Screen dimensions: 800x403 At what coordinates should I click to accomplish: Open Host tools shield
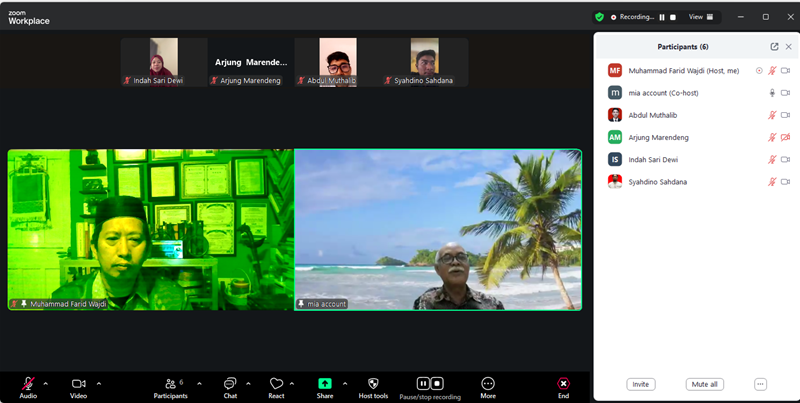(x=373, y=388)
